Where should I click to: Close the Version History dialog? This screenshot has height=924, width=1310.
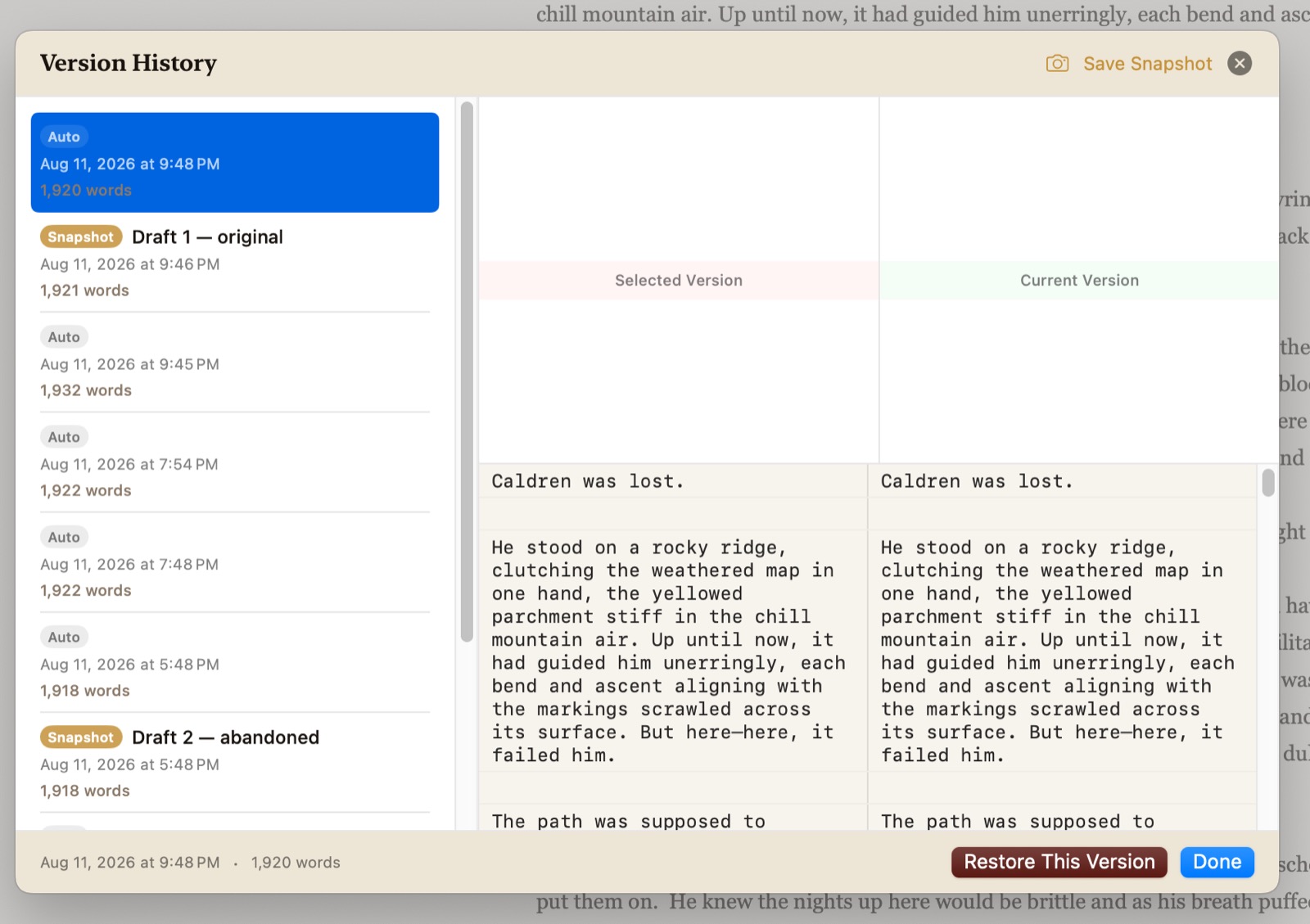tap(1240, 63)
